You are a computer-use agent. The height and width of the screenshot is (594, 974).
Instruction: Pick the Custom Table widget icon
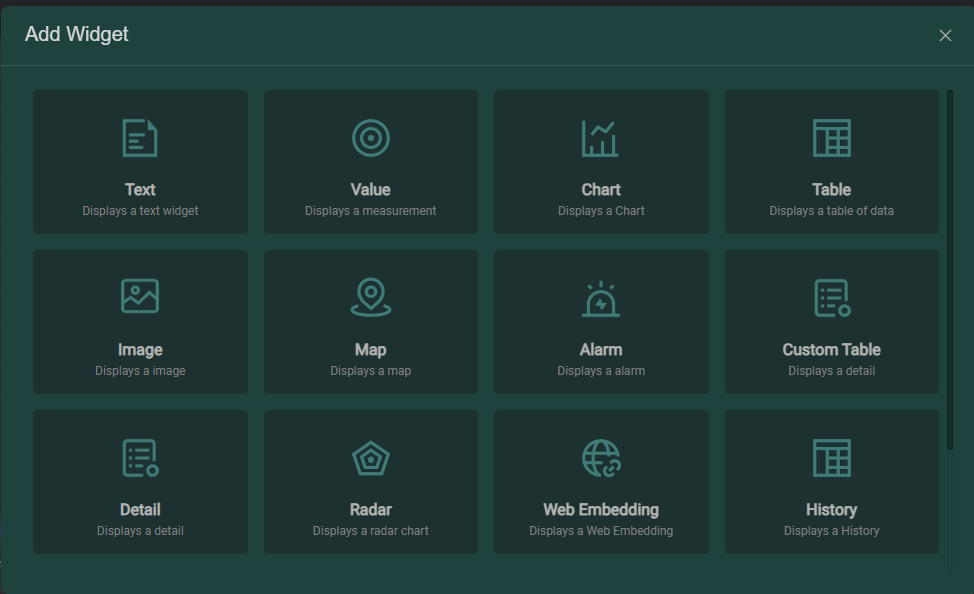[x=831, y=298]
